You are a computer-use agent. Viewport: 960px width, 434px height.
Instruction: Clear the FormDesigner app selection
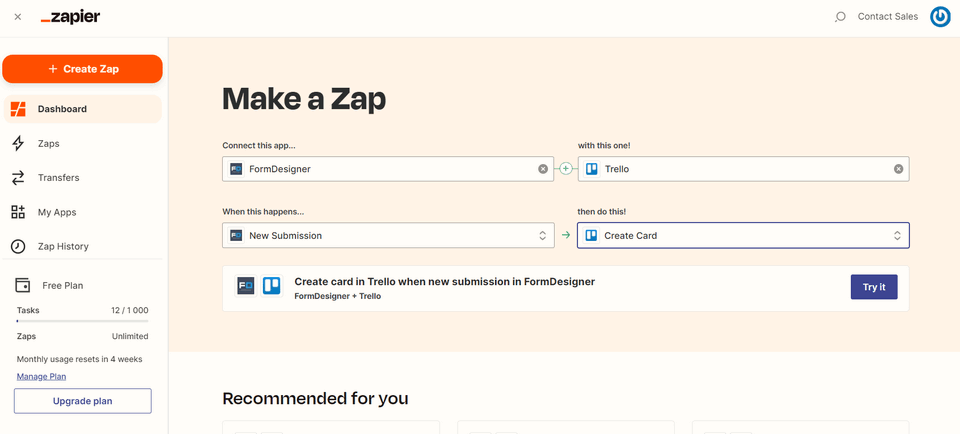coord(543,169)
